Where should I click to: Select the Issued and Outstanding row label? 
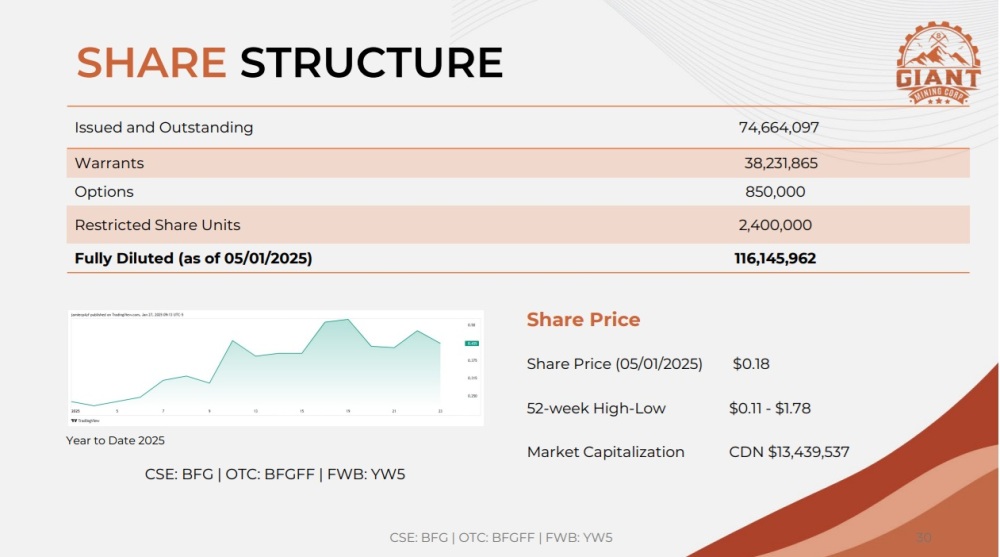coord(164,128)
